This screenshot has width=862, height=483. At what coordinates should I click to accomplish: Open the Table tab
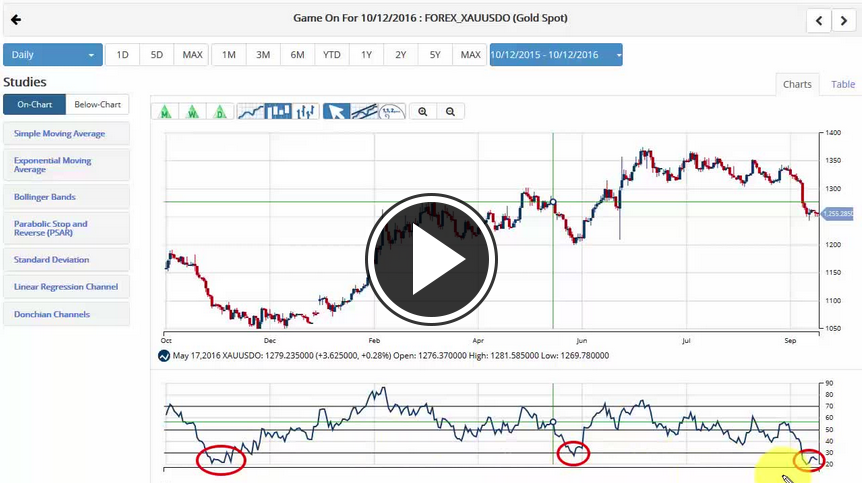click(842, 85)
